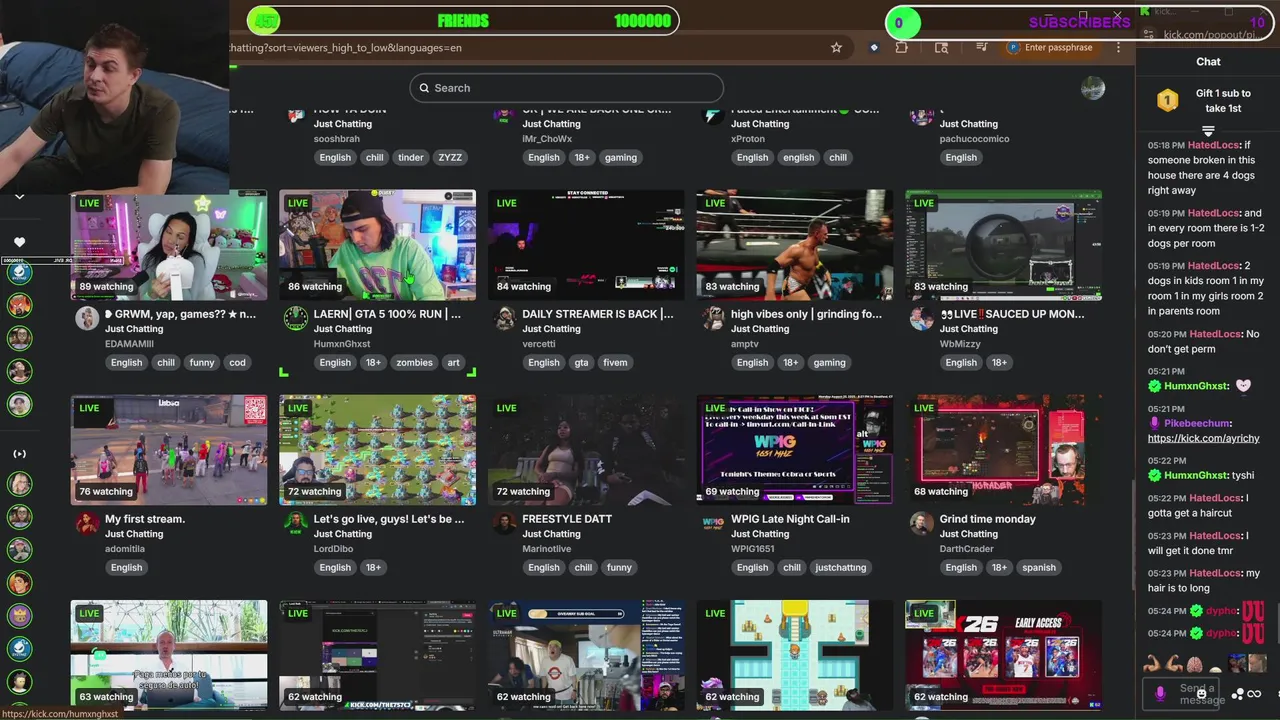
Task: Click the amptv channel avatar
Action: (x=713, y=318)
